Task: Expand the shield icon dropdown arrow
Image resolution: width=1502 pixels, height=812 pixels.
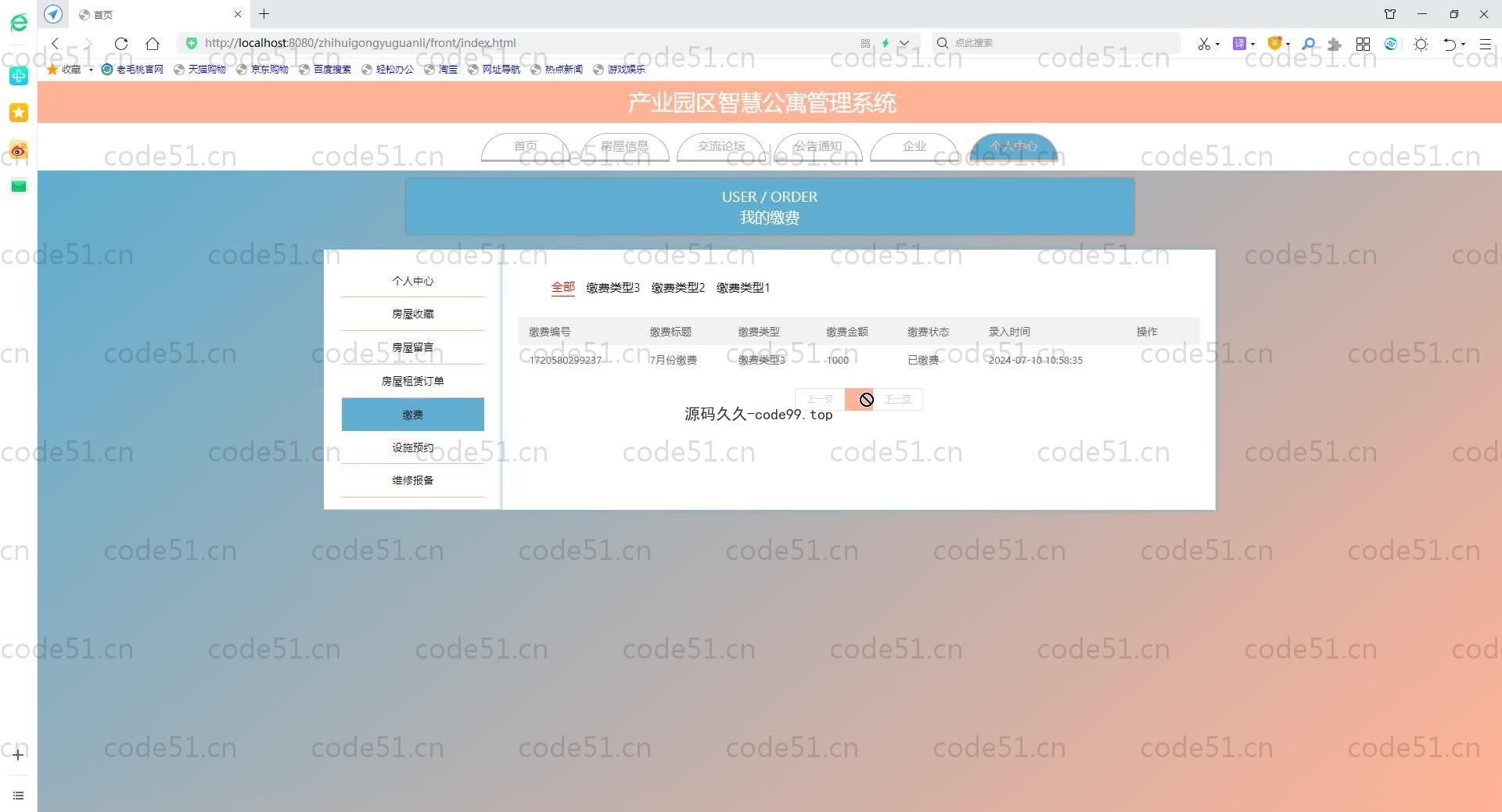Action: tap(1288, 45)
